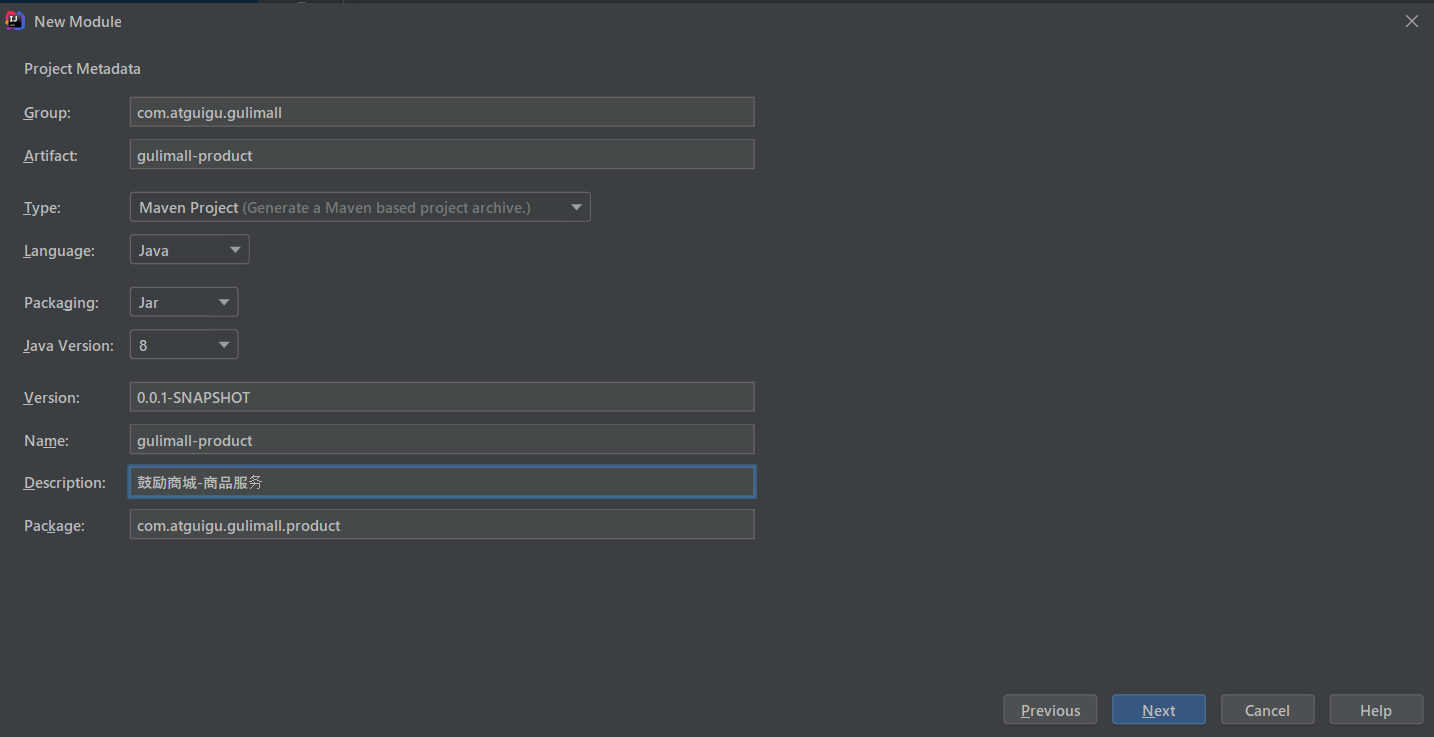Click the Group label
Screen dimensions: 1434x737
click(x=47, y=113)
